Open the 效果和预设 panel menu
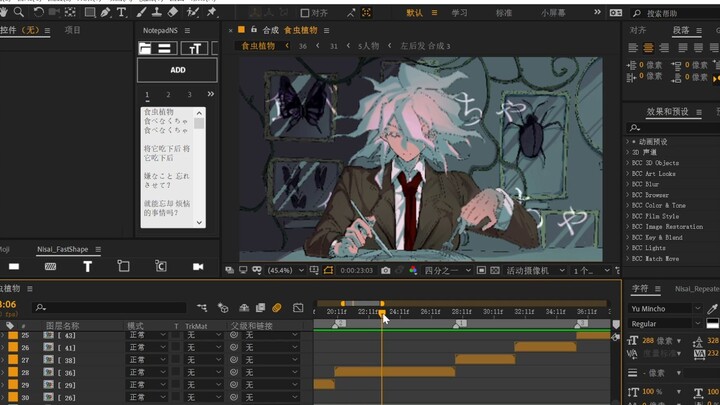This screenshot has width=720, height=405. coord(698,112)
